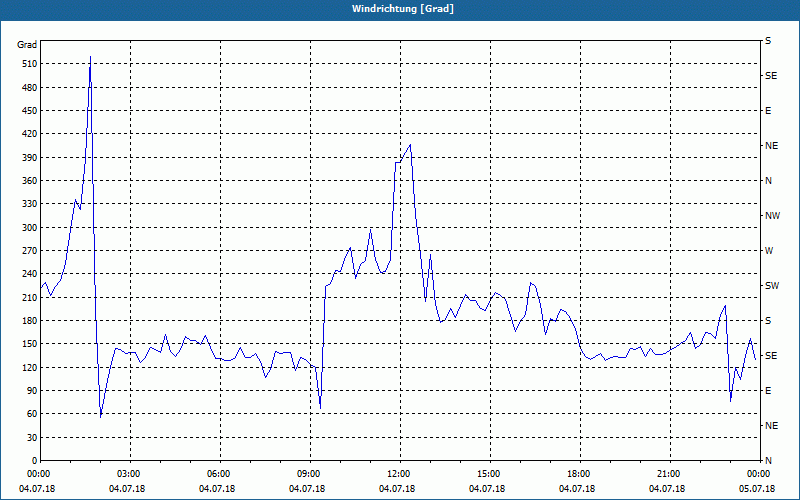Select the 60 y-axis value
The width and height of the screenshot is (800, 500).
point(32,414)
